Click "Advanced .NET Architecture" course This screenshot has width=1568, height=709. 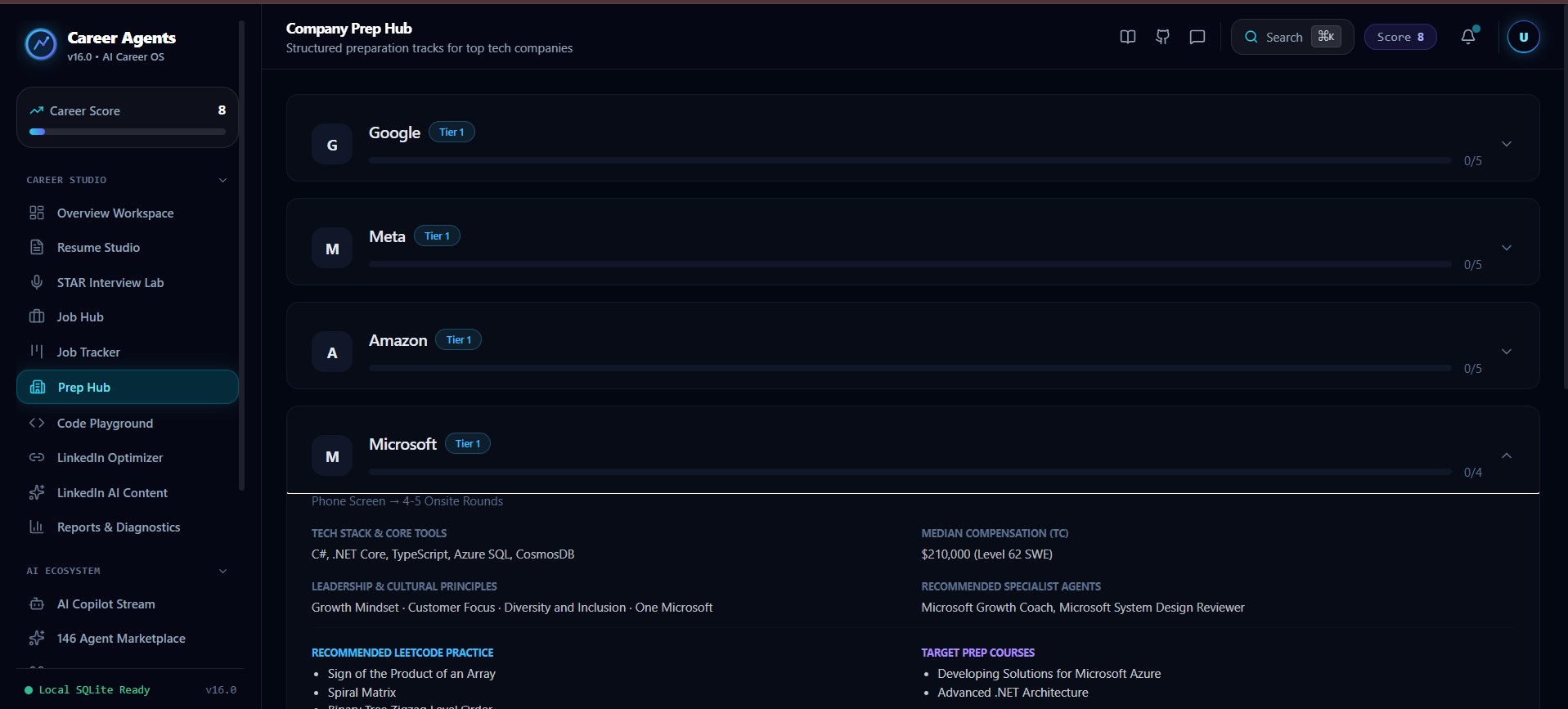1013,693
